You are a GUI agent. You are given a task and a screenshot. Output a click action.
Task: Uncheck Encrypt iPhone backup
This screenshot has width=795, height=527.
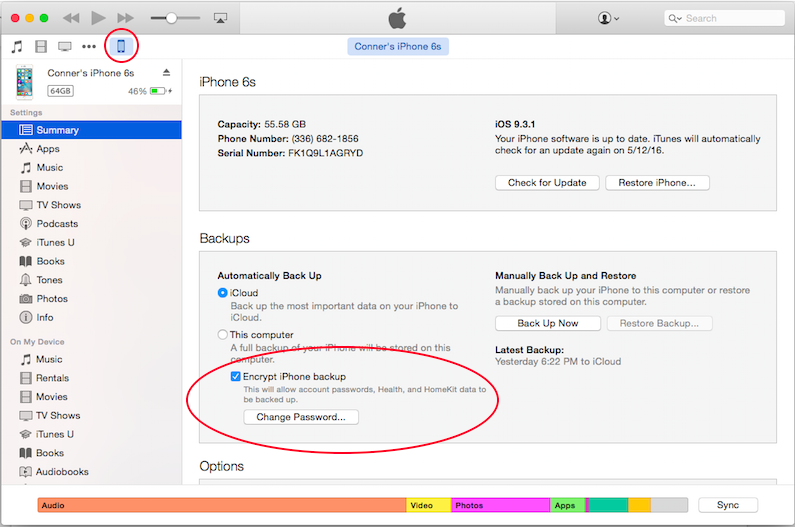(x=235, y=376)
